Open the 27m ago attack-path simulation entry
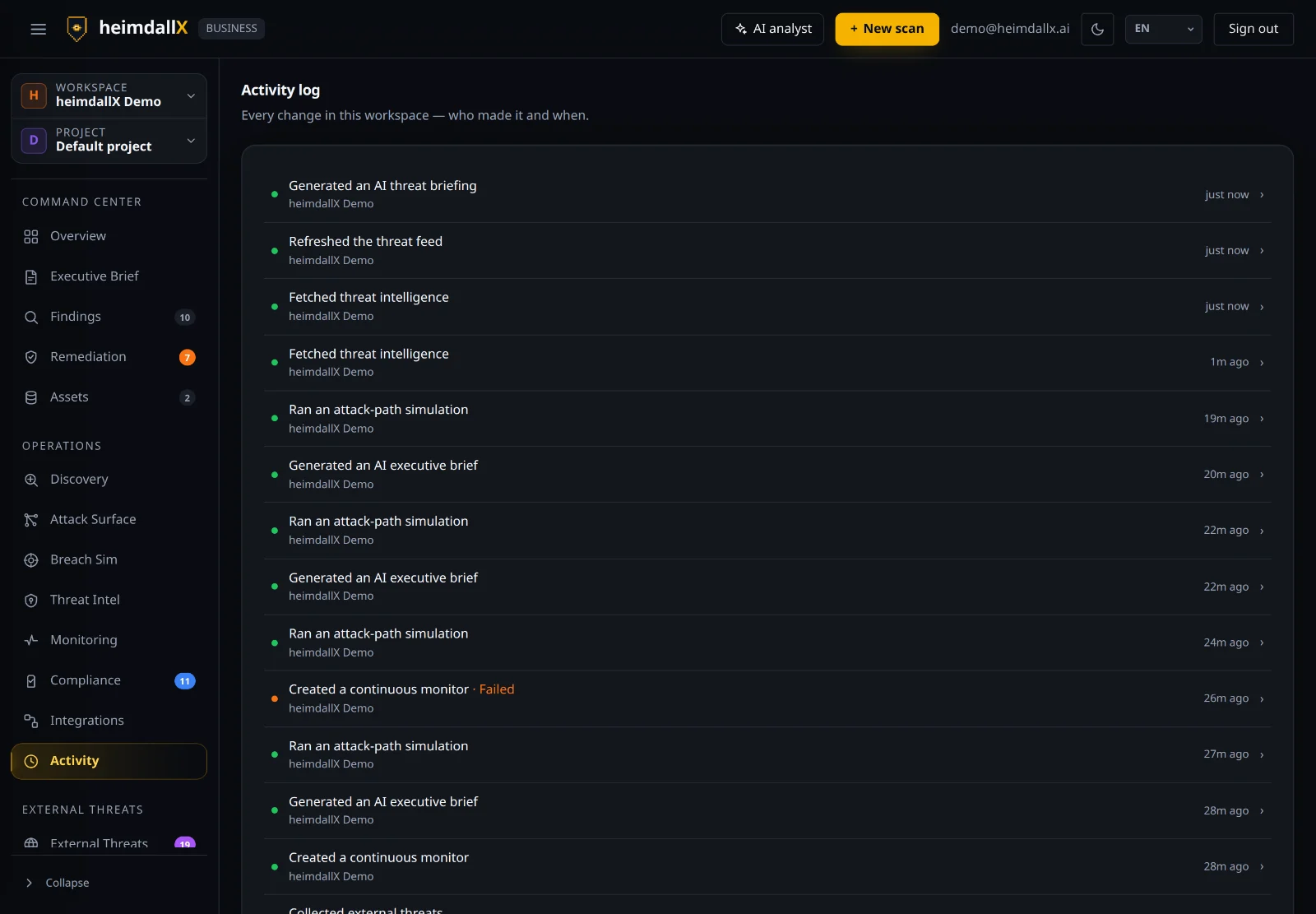This screenshot has height=914, width=1316. click(x=767, y=754)
